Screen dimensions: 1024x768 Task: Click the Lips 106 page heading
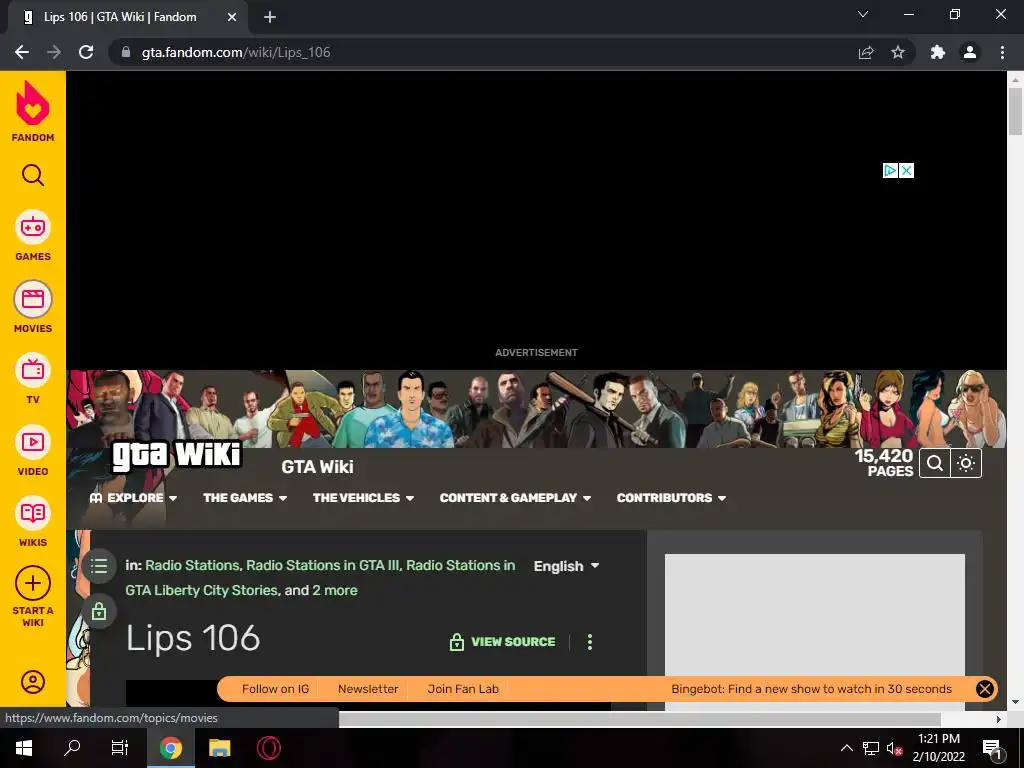pos(193,637)
